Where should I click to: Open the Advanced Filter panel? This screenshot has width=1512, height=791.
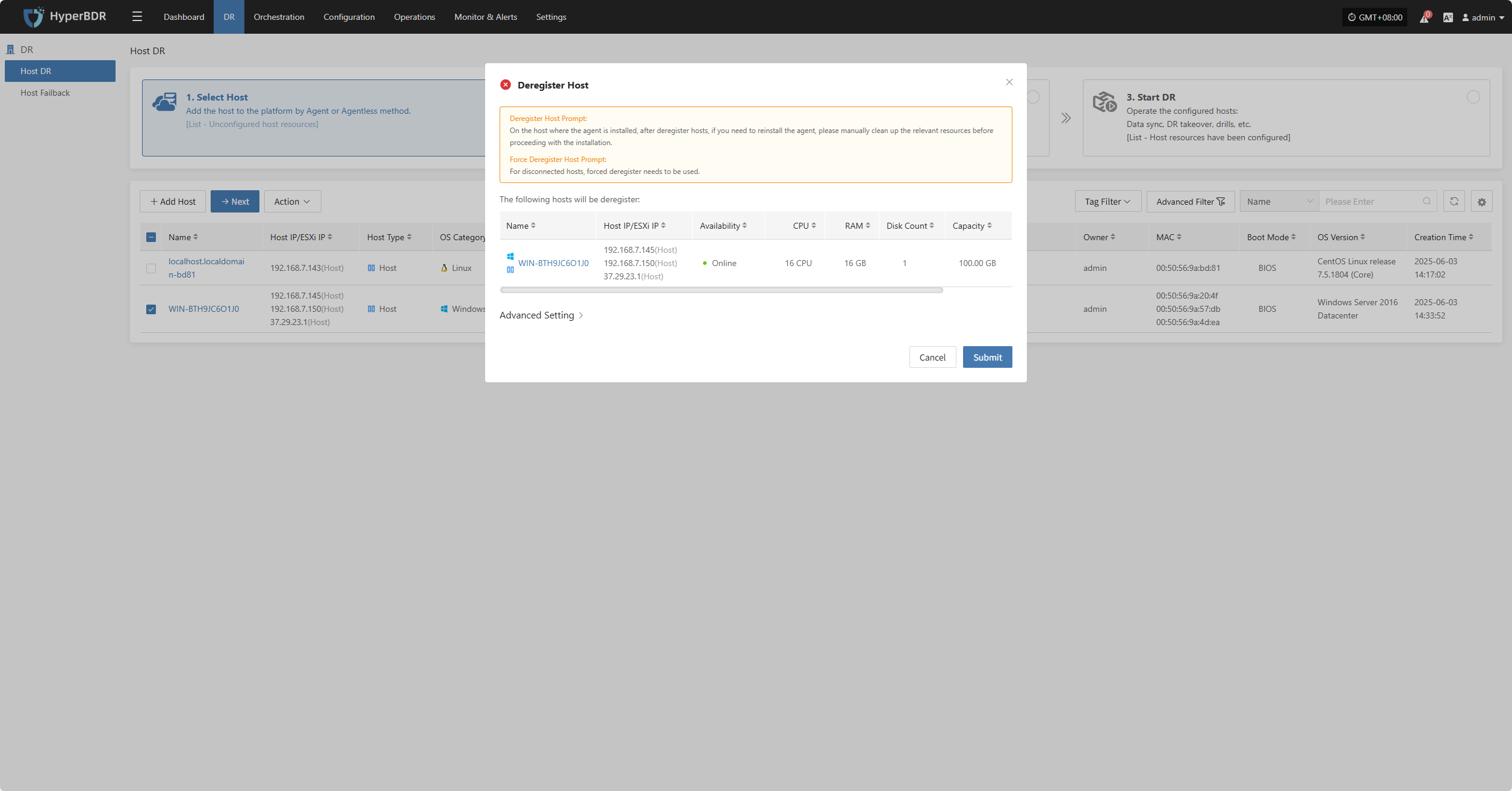(1191, 202)
